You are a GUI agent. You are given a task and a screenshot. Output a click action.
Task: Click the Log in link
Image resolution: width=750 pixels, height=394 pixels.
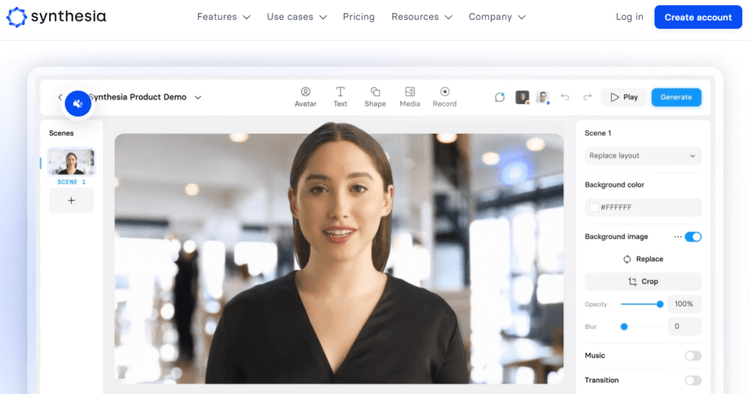(x=629, y=17)
